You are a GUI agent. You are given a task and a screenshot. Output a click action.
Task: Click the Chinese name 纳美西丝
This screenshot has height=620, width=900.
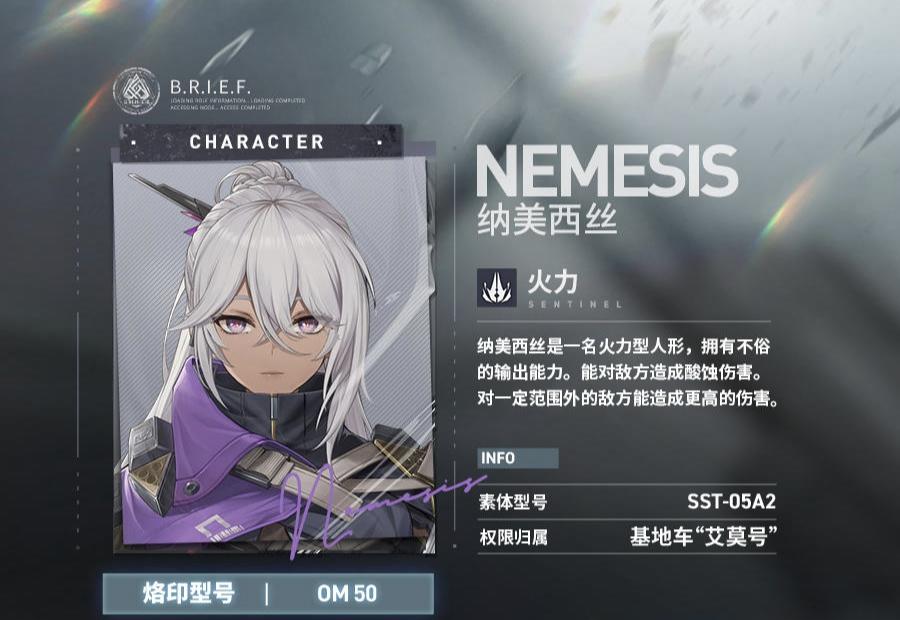click(x=547, y=219)
